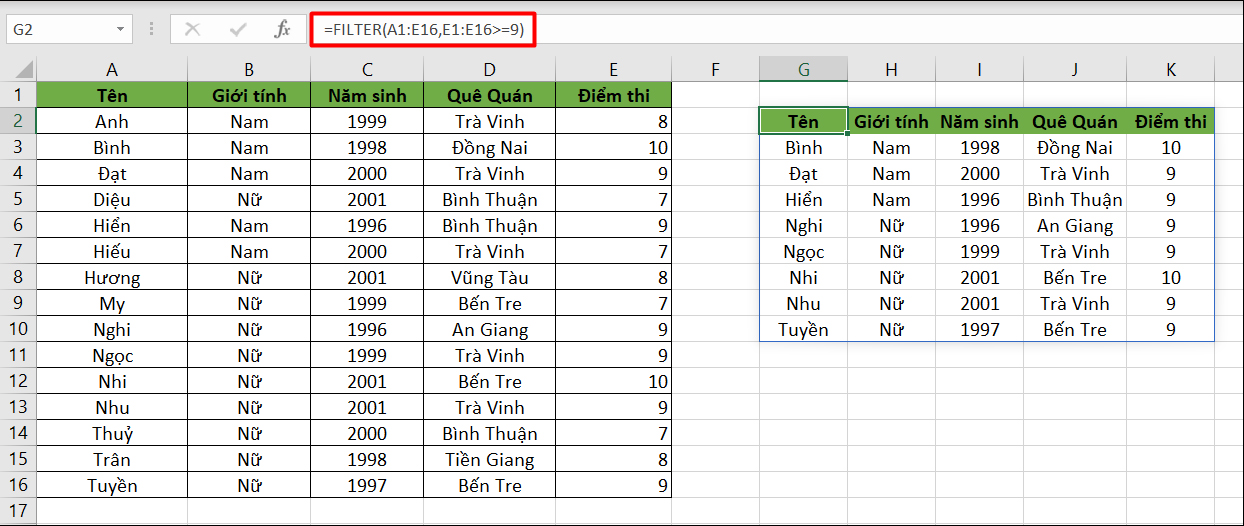
Task: Select the cell Tuyền in filtered column G
Action: tap(803, 329)
